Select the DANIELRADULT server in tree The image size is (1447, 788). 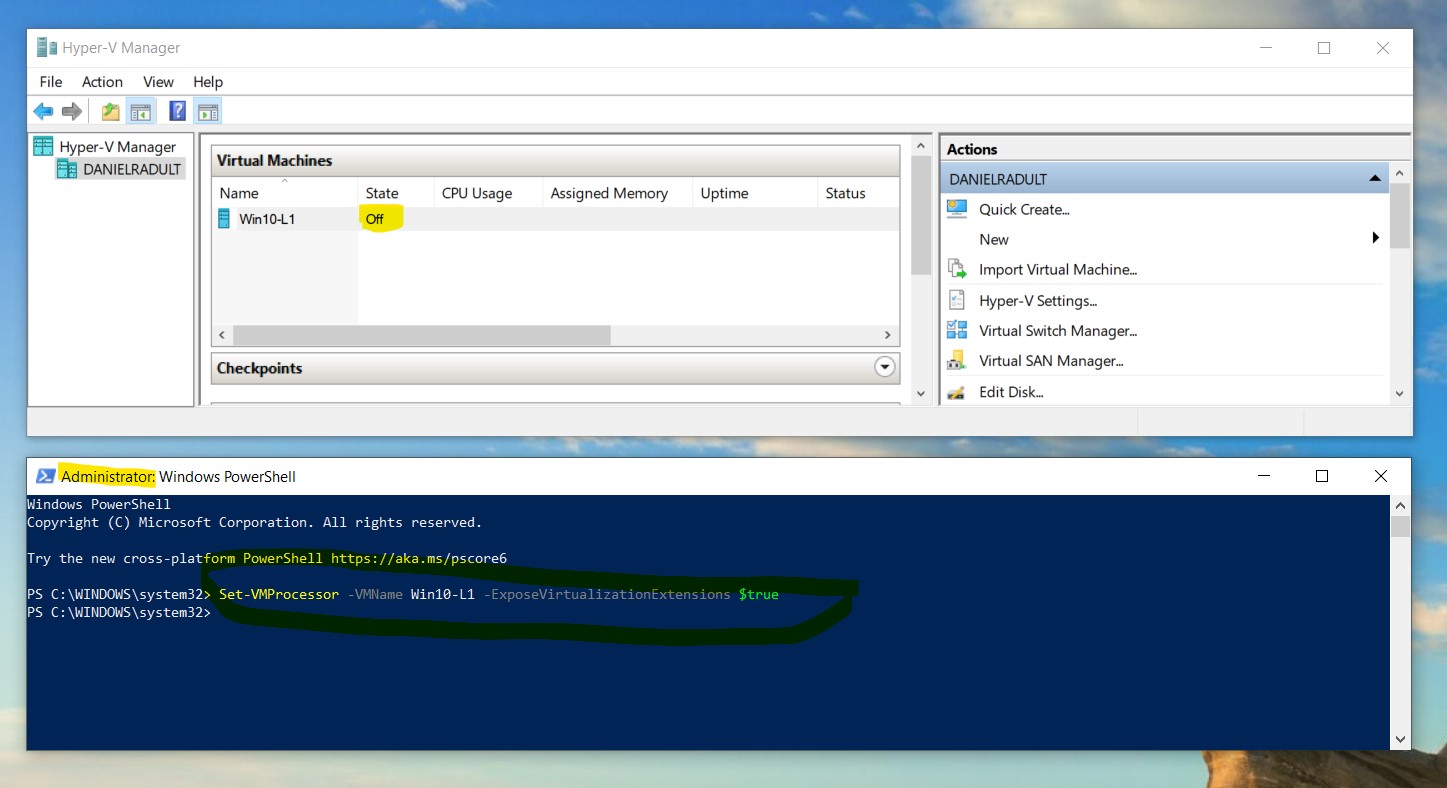point(132,170)
